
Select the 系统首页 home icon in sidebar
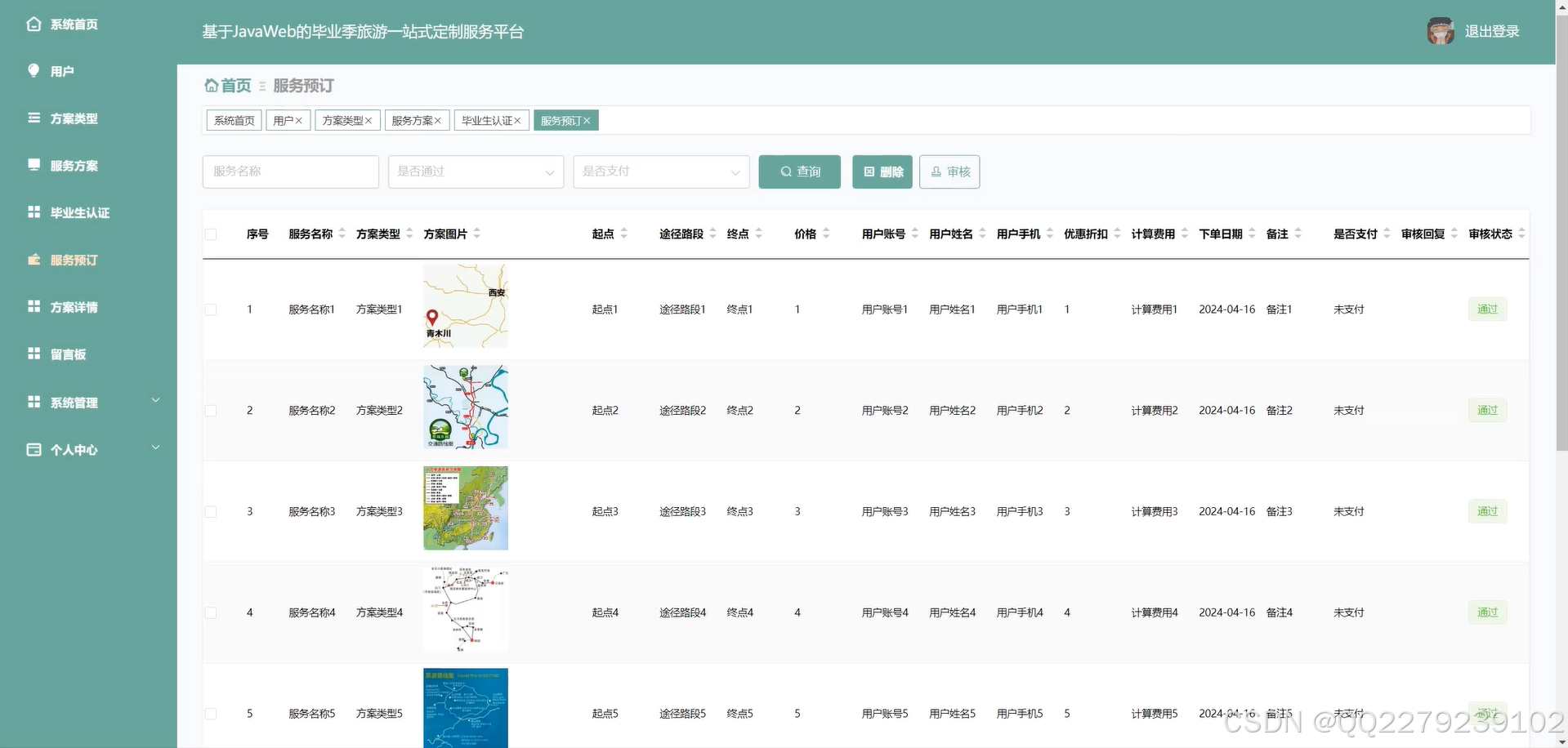click(x=33, y=24)
